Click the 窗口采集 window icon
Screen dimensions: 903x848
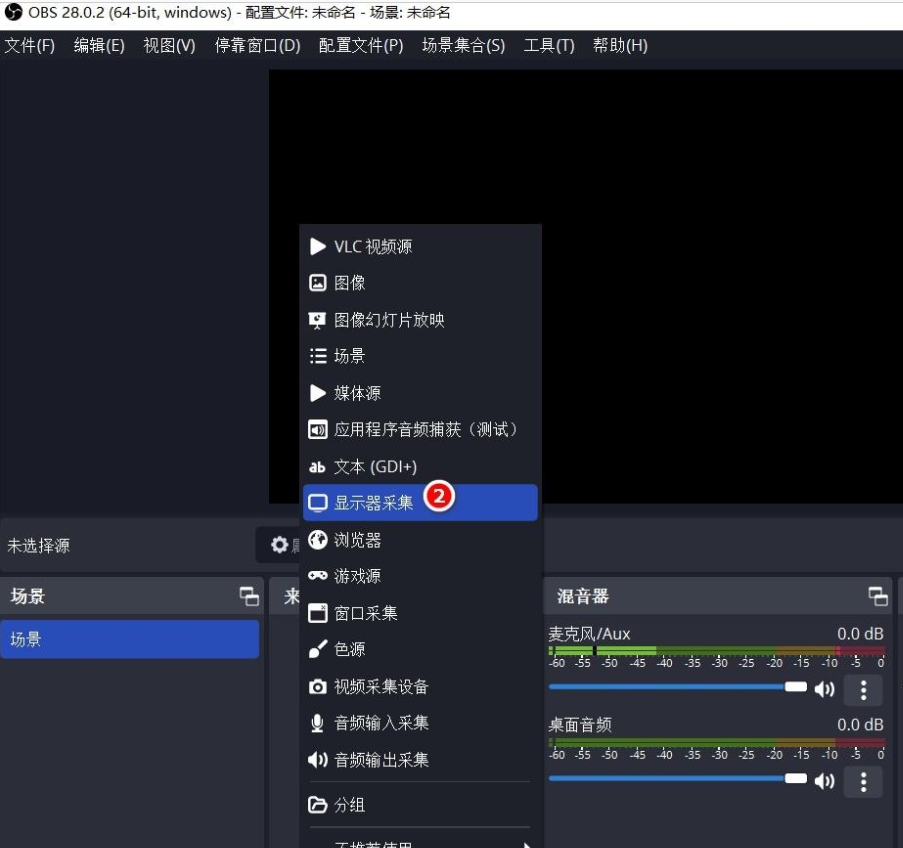pos(317,613)
